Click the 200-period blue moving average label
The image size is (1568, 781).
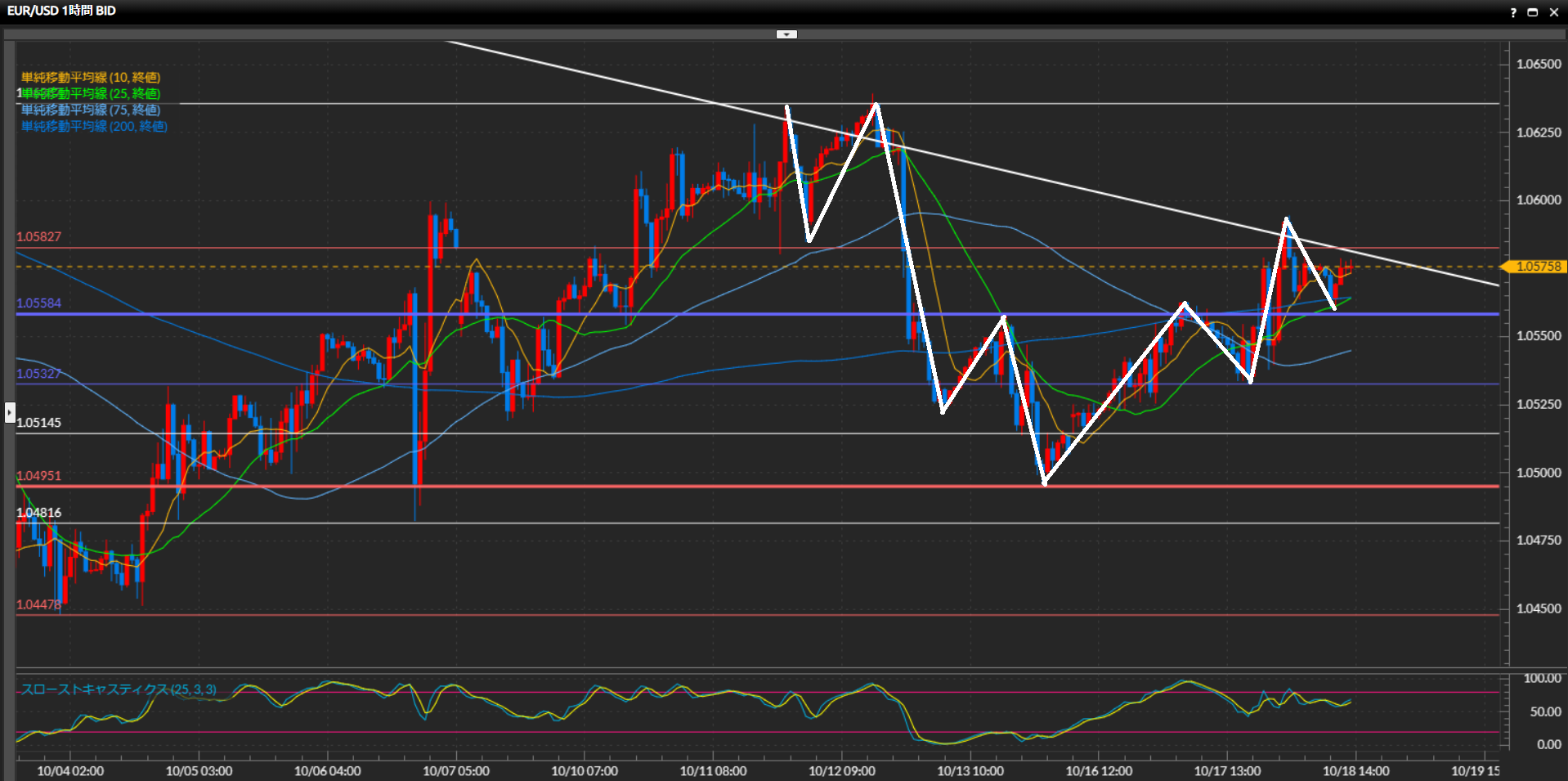tap(94, 126)
